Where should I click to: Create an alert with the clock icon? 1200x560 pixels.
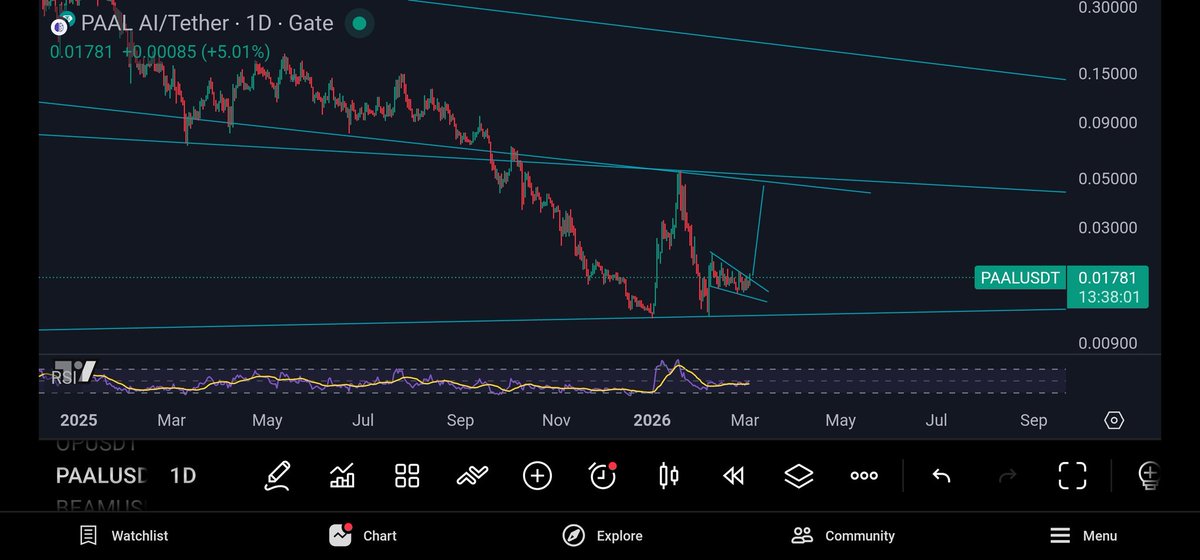point(602,476)
